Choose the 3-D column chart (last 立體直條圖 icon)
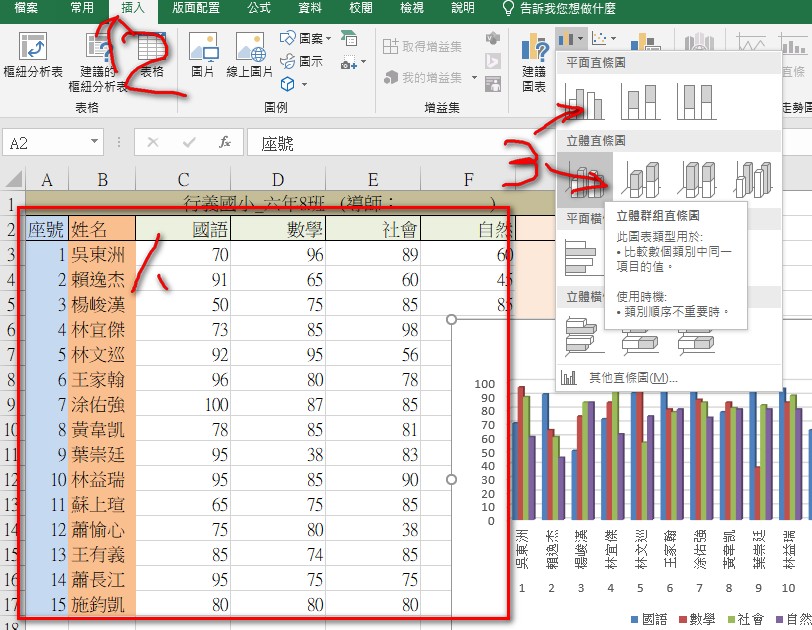Viewport: 812px width, 630px height. (753, 180)
